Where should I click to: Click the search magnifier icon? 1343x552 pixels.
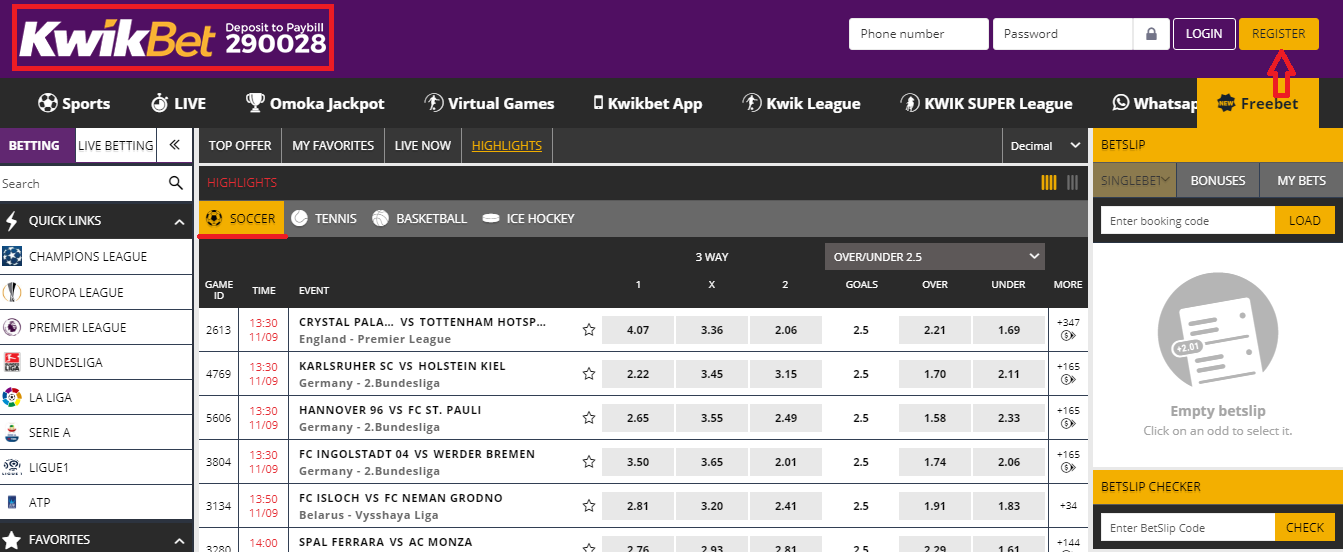176,183
